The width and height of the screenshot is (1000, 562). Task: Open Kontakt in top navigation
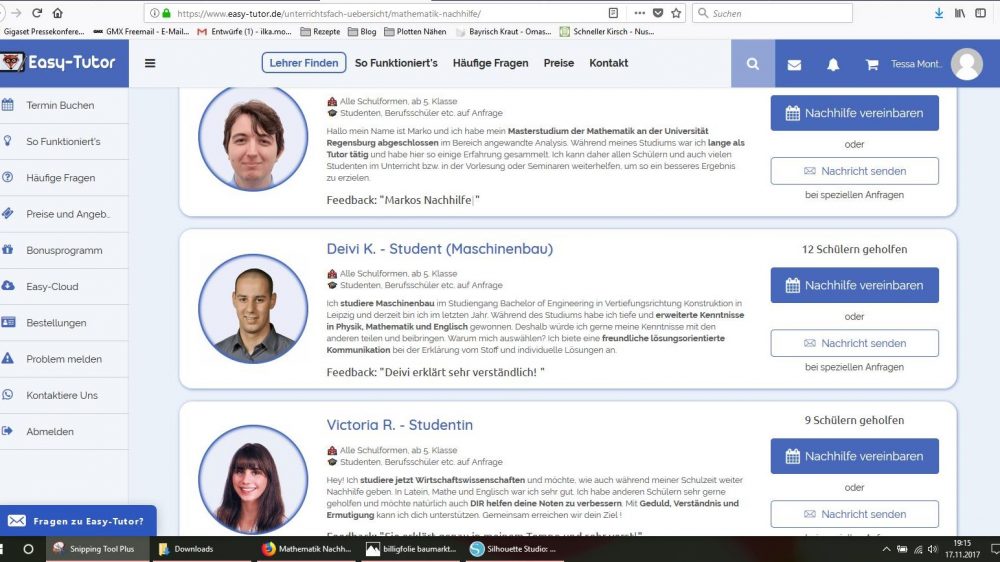[x=608, y=63]
